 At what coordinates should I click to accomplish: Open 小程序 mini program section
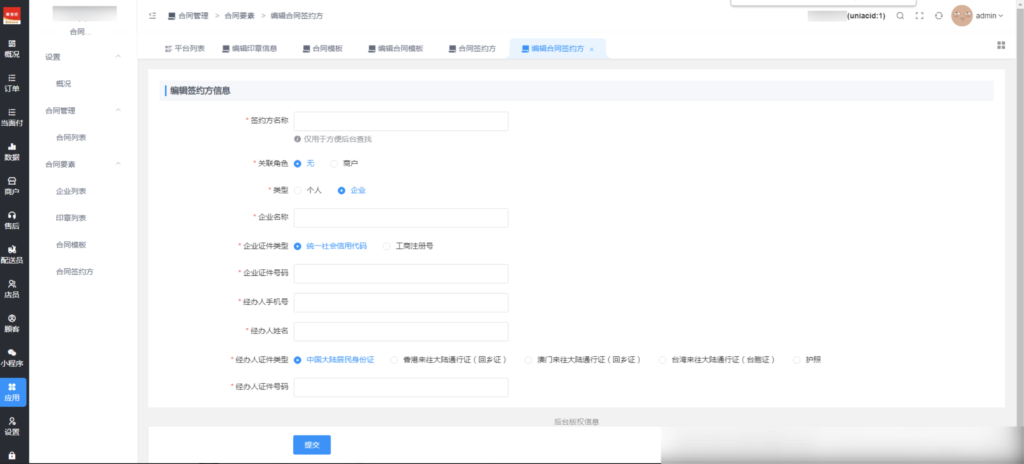(12, 358)
